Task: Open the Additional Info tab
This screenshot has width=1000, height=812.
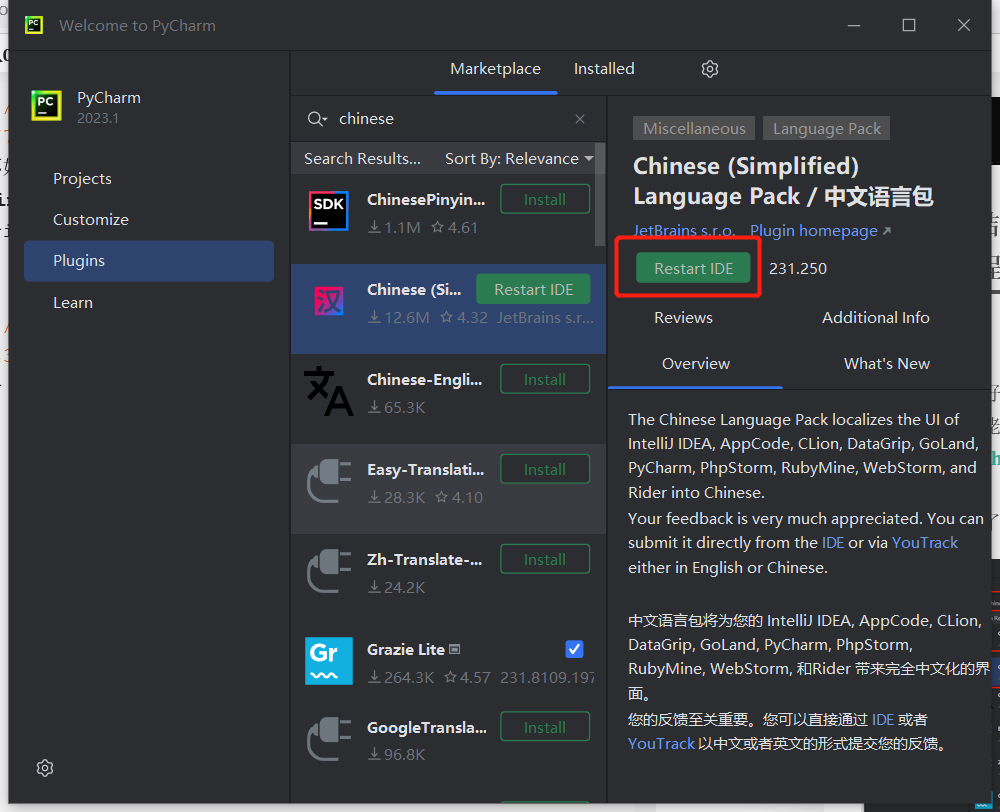Action: 876,318
